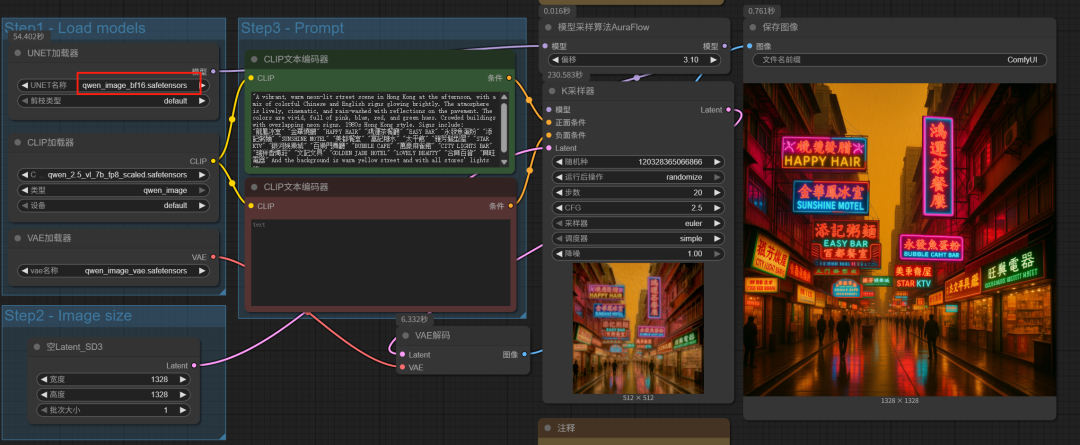Click the CLIP input port on red CLIP文本编码器
Image resolution: width=1080 pixels, height=445 pixels.
click(x=251, y=205)
